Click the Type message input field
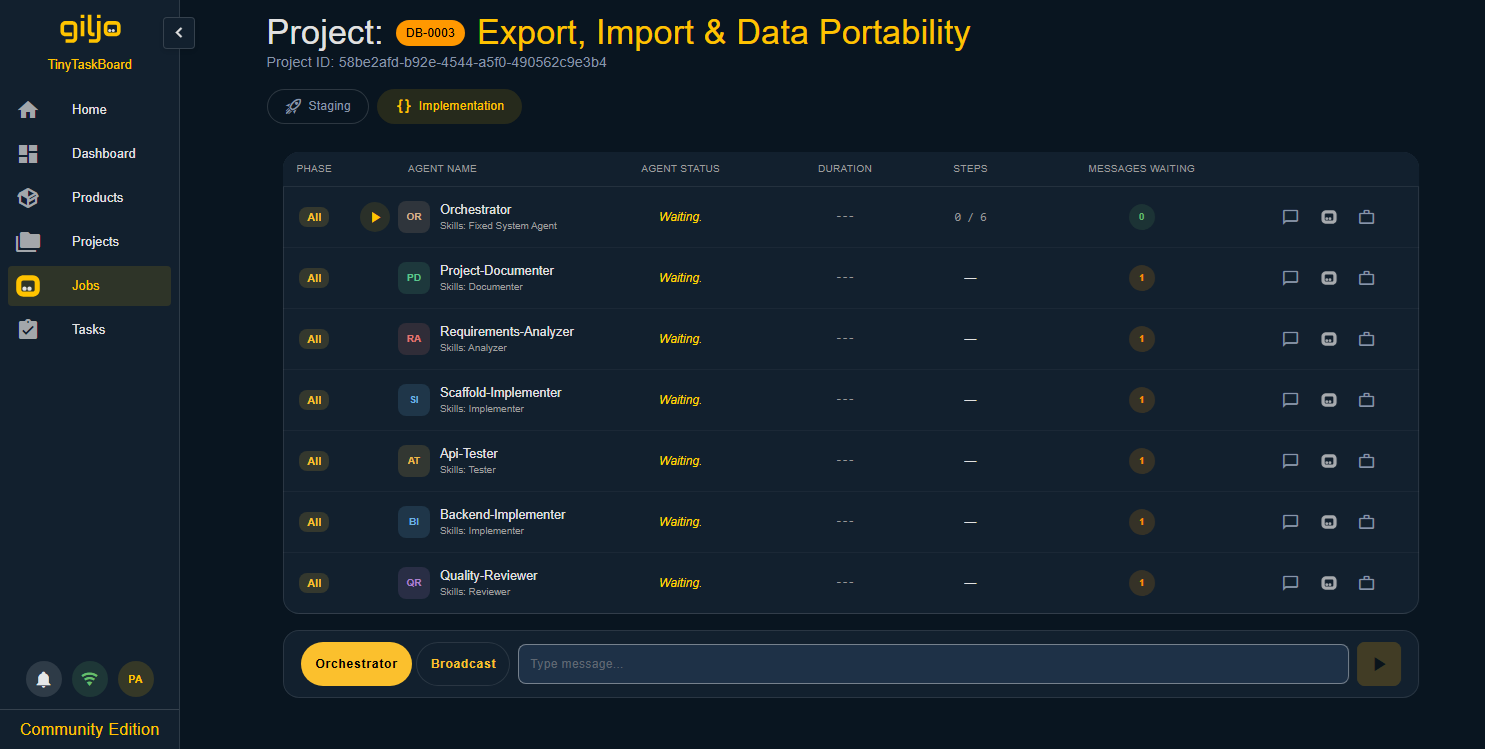 pos(933,664)
